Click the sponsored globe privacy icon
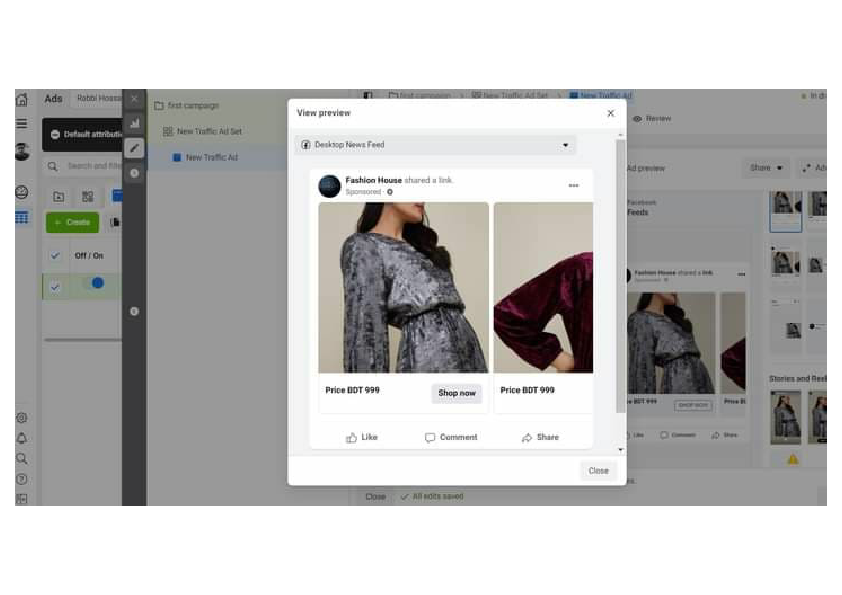842x595 pixels. (x=390, y=192)
